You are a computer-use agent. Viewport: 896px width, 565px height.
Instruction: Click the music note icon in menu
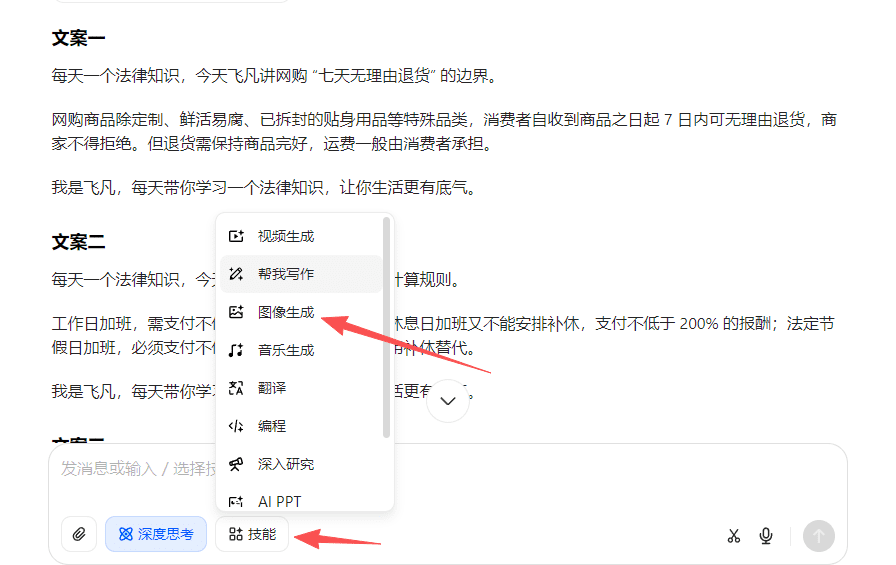[236, 350]
